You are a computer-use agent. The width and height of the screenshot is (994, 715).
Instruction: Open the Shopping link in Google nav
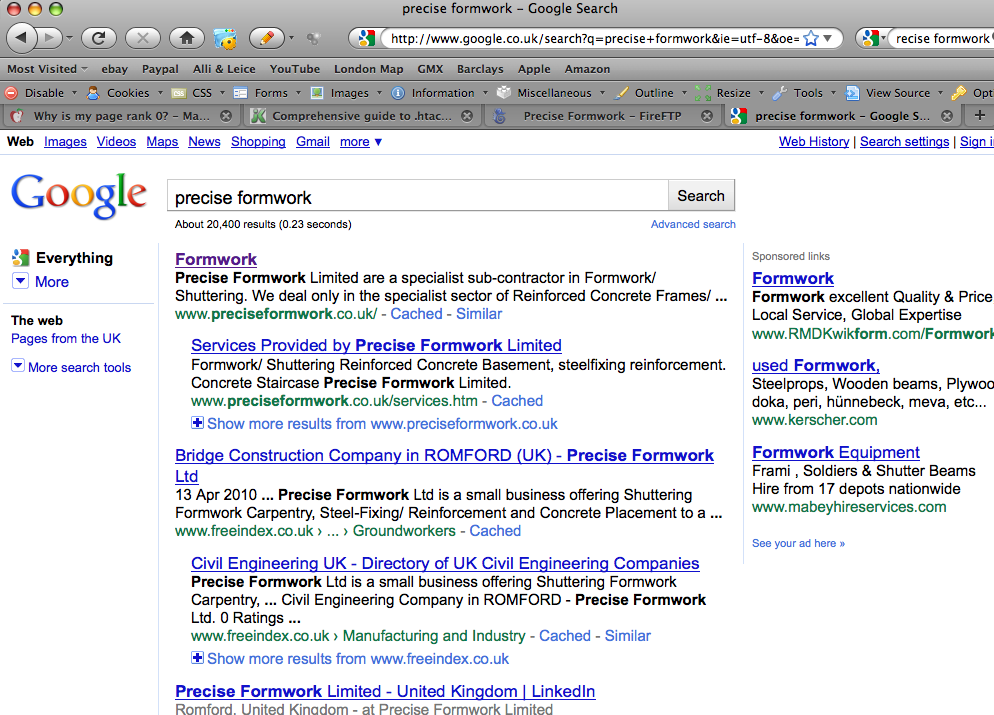click(258, 142)
